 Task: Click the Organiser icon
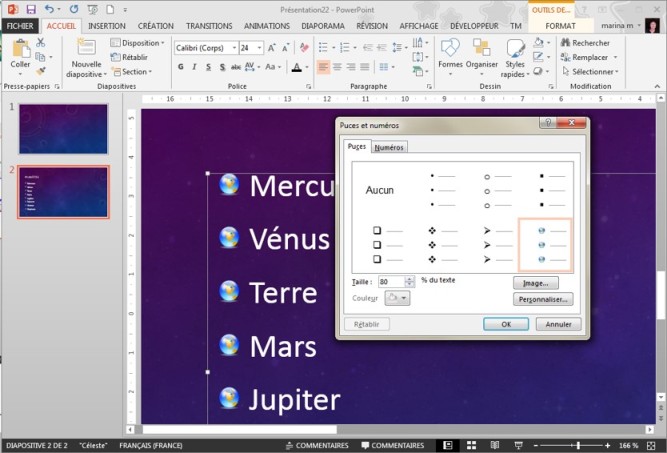(x=481, y=52)
